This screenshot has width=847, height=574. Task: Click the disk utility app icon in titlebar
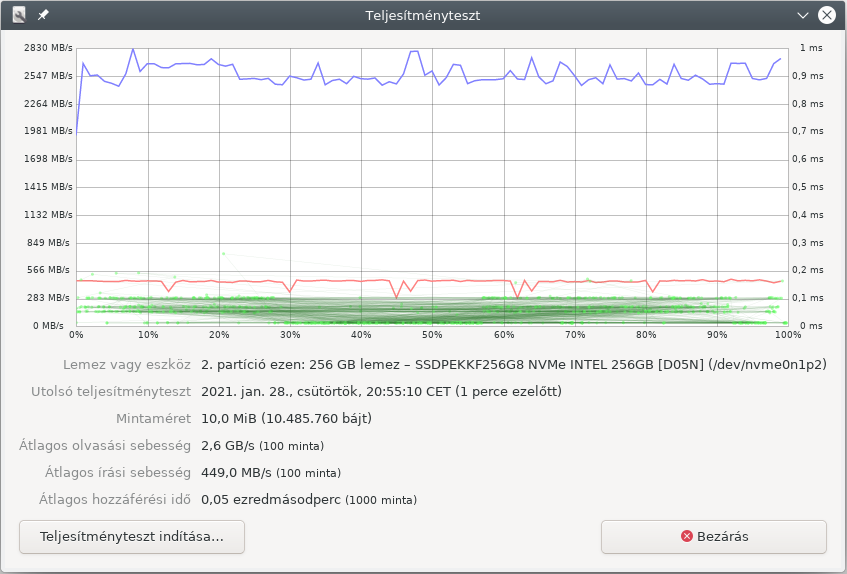(19, 15)
